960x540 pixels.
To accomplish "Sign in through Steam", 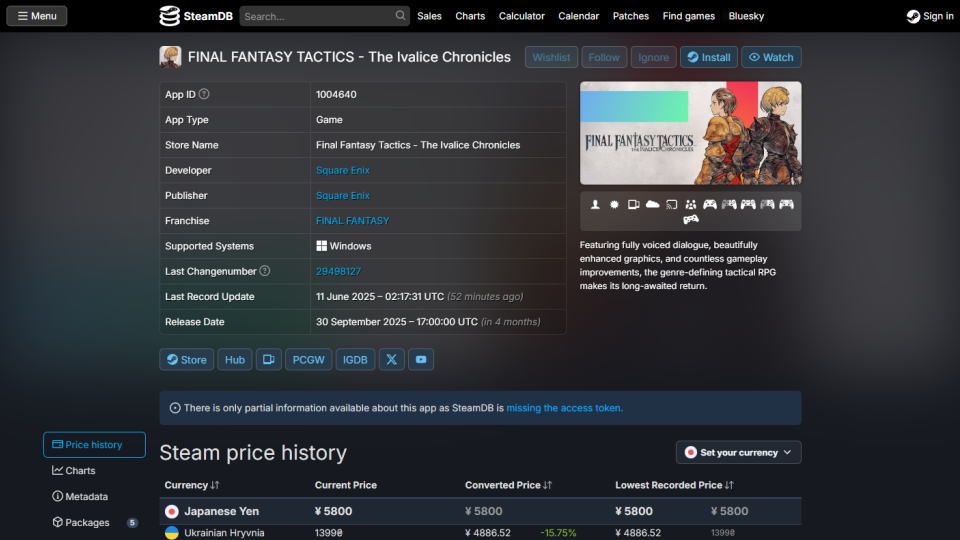I will 930,16.
